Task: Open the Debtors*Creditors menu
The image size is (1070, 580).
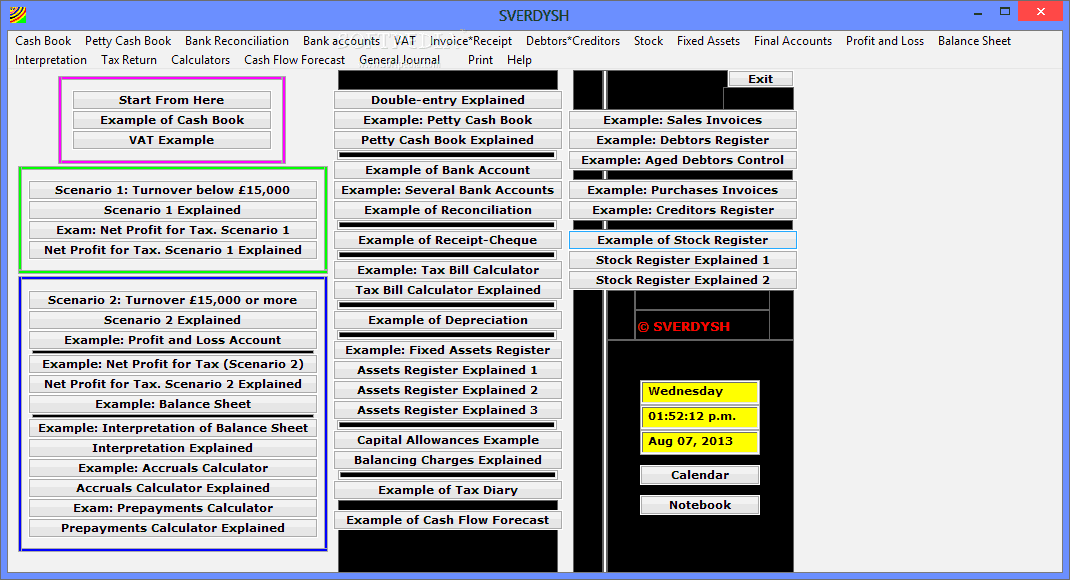Action: [x=573, y=41]
